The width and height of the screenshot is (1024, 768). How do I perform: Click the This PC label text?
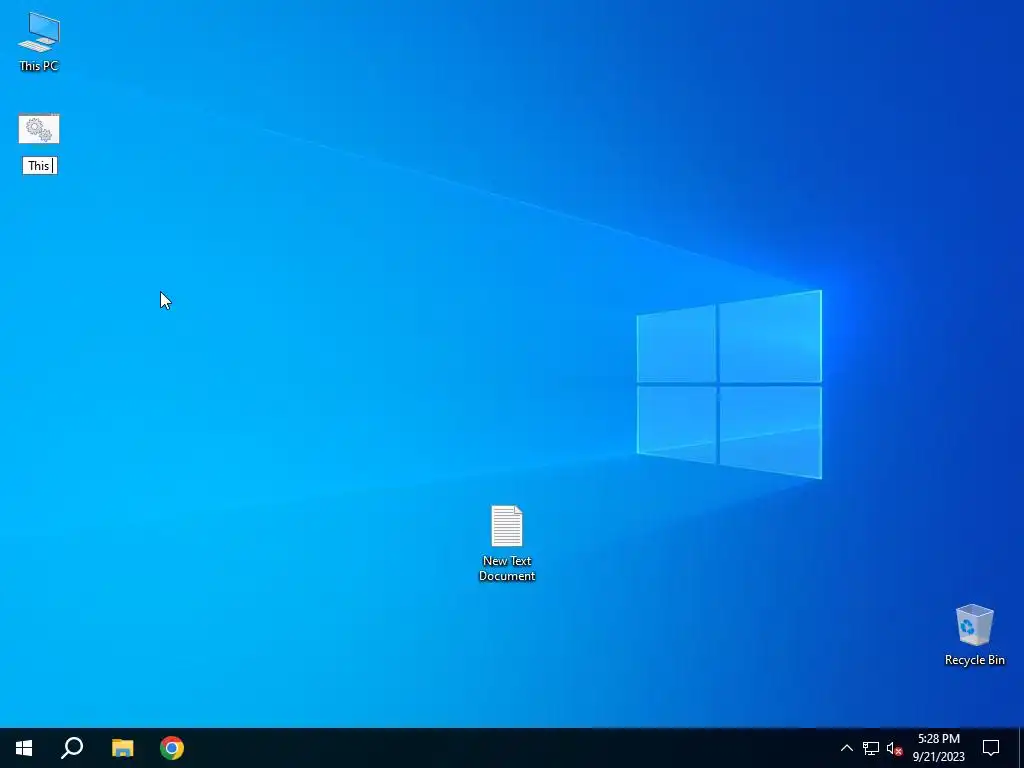[39, 66]
